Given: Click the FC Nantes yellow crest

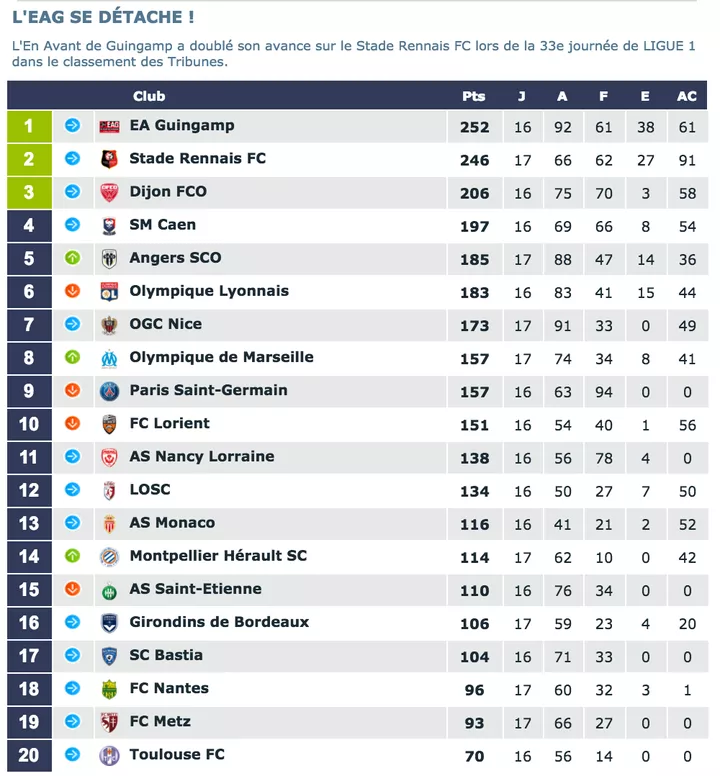Looking at the screenshot, I should click(109, 689).
